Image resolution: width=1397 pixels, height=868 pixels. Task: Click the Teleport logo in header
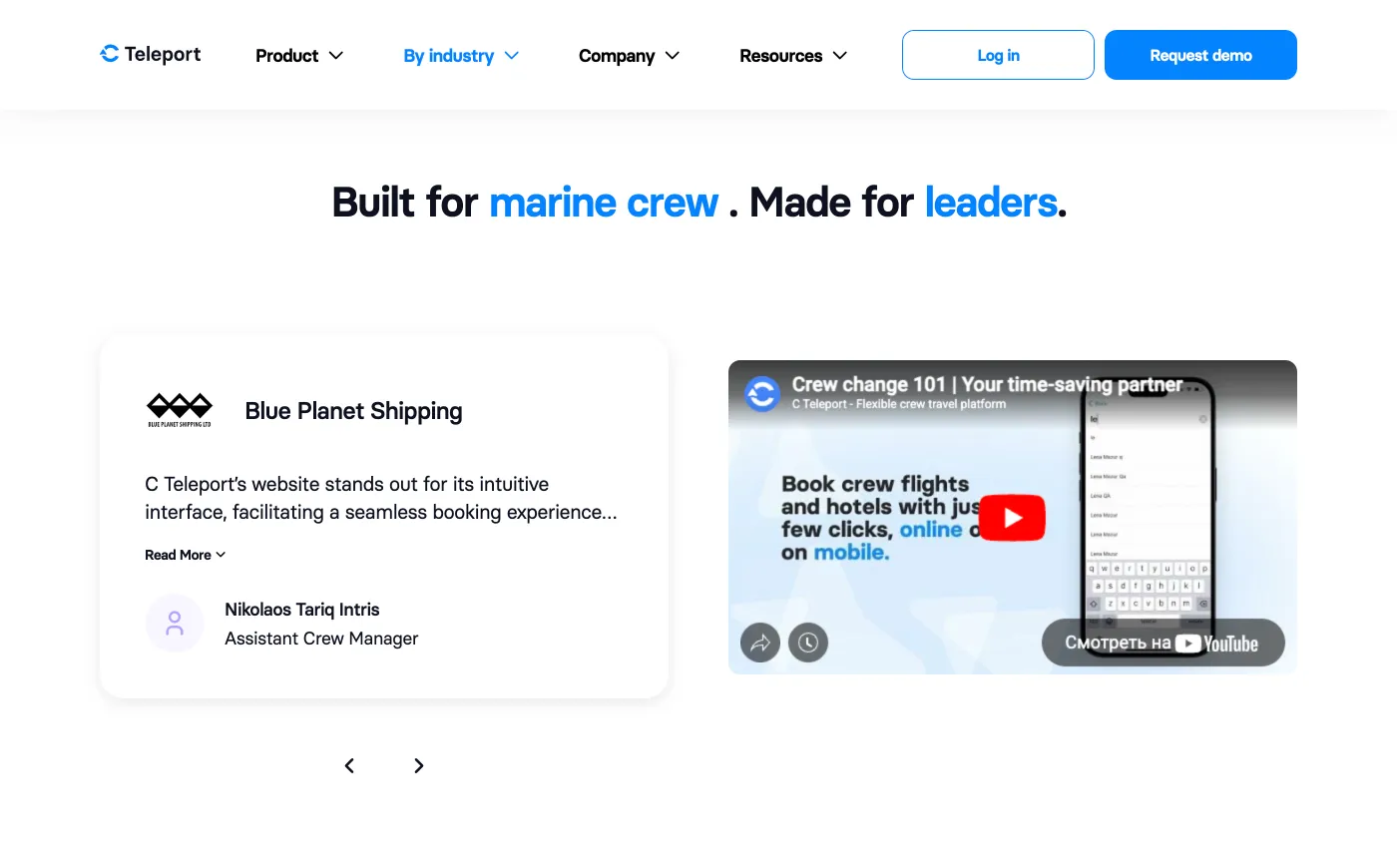(x=151, y=55)
